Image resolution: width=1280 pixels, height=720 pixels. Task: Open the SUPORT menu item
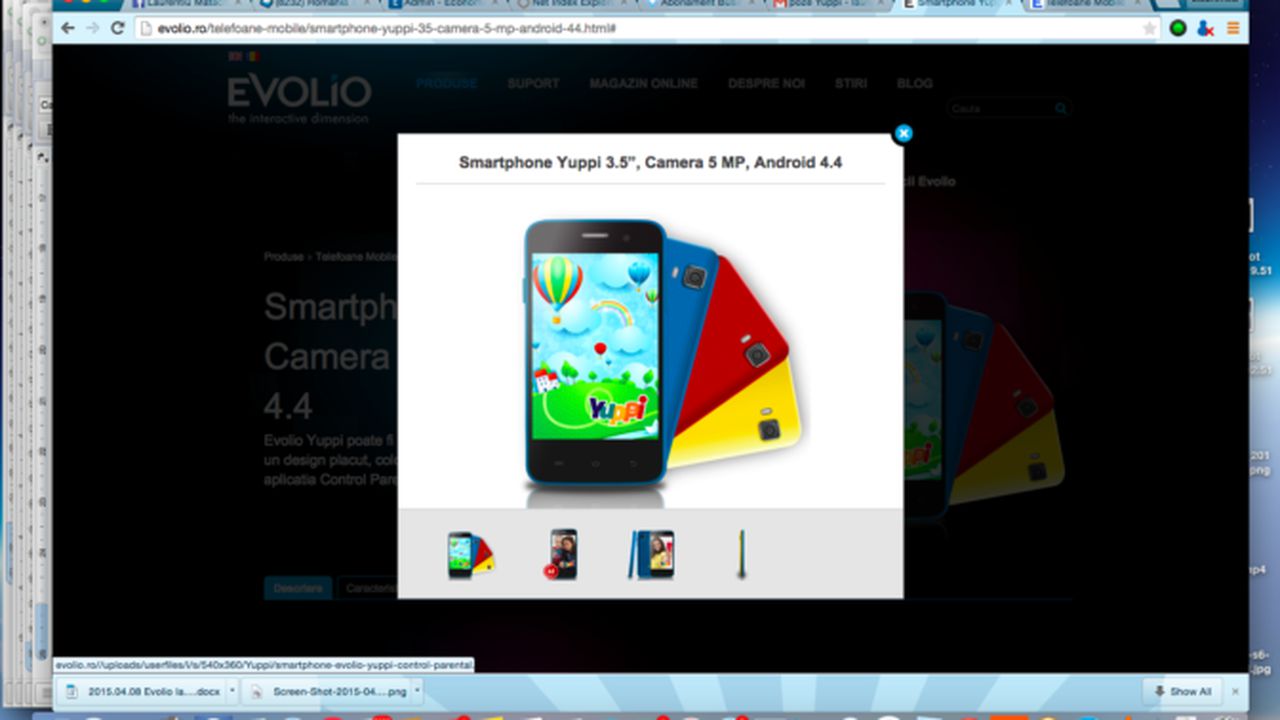pos(533,83)
